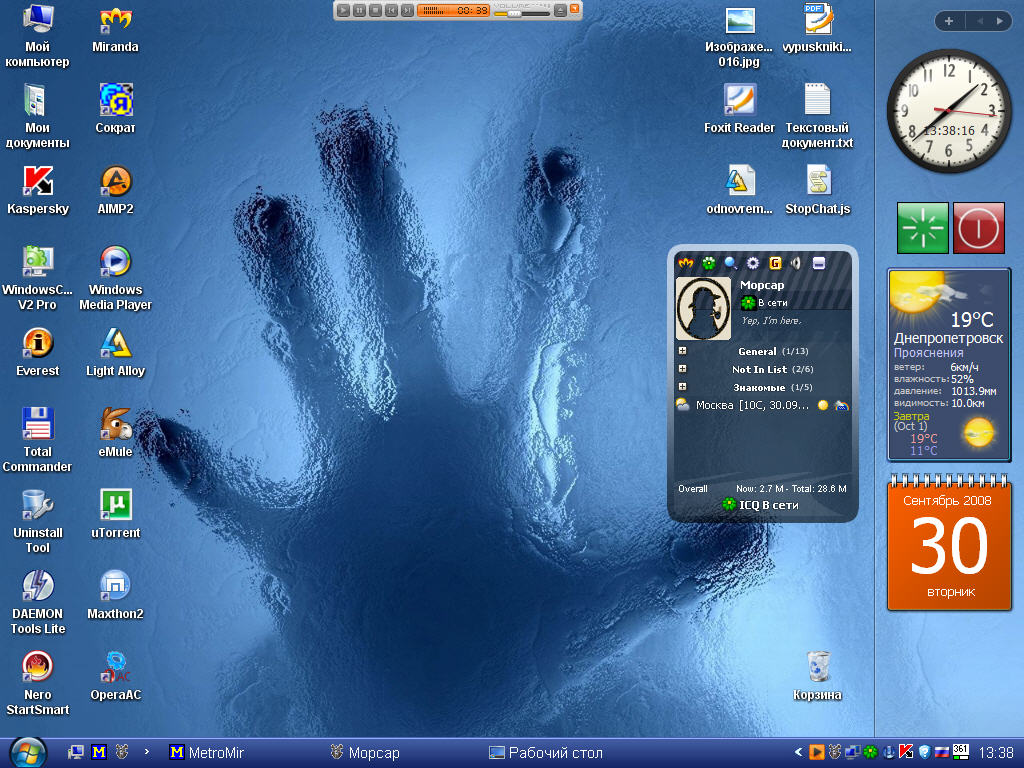1024x768 pixels.
Task: Click the eject button in player bar
Action: (x=560, y=10)
